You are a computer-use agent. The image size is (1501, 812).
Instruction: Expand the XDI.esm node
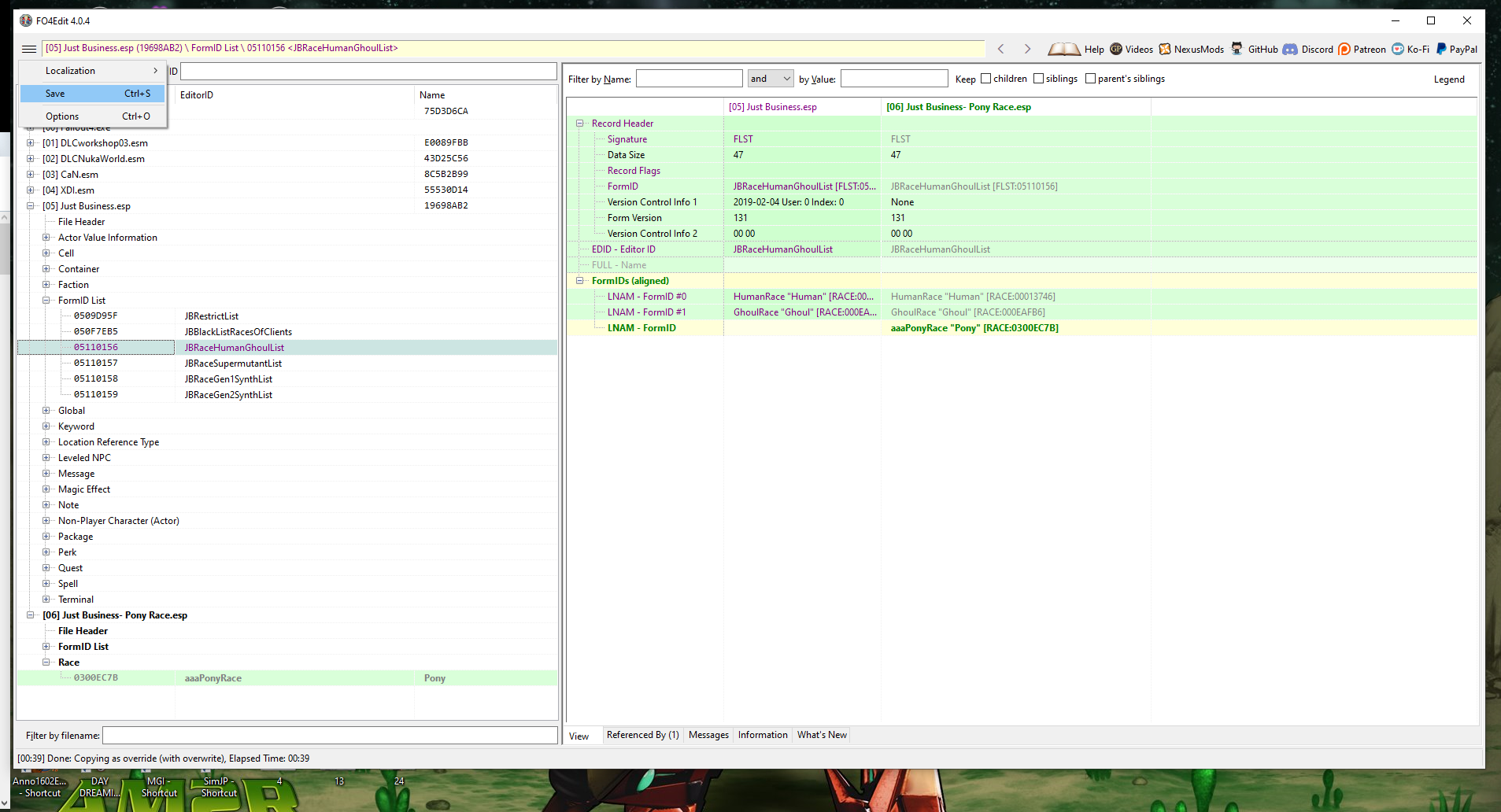pos(31,190)
